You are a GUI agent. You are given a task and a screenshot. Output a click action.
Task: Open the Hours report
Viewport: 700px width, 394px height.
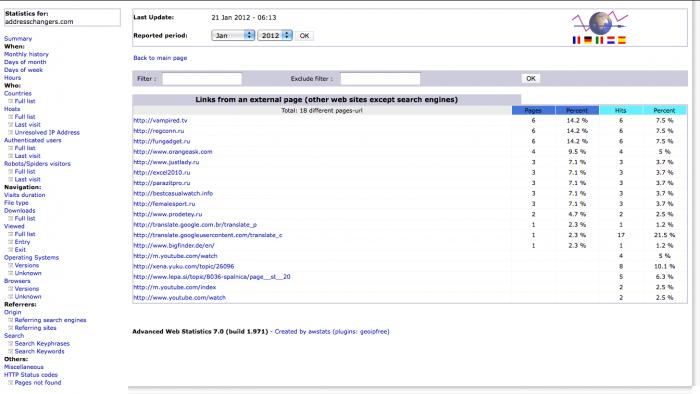pyautogui.click(x=12, y=78)
